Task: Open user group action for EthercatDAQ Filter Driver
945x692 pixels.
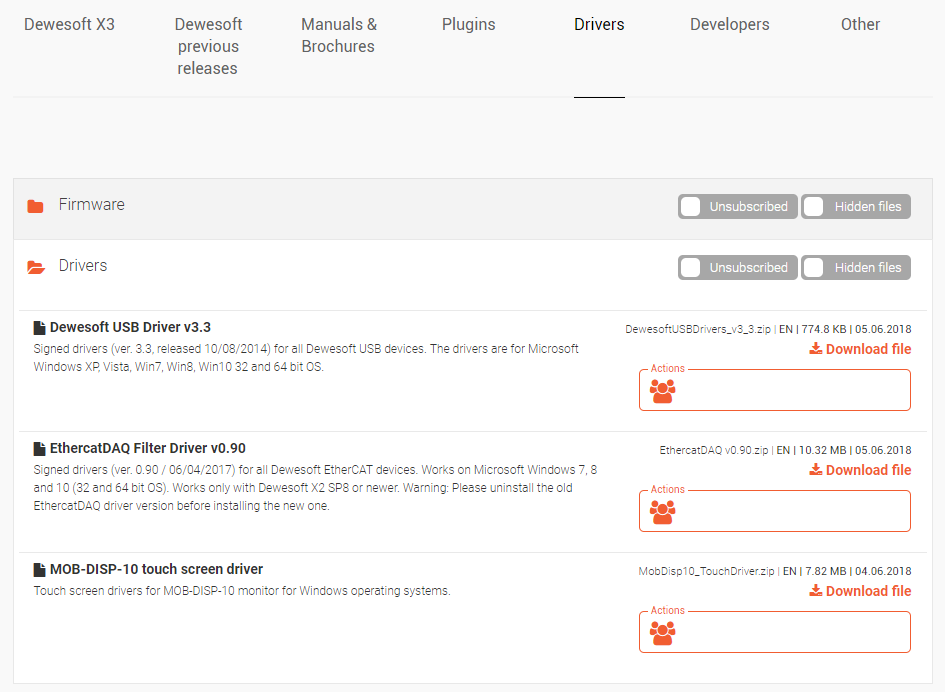Action: 662,512
